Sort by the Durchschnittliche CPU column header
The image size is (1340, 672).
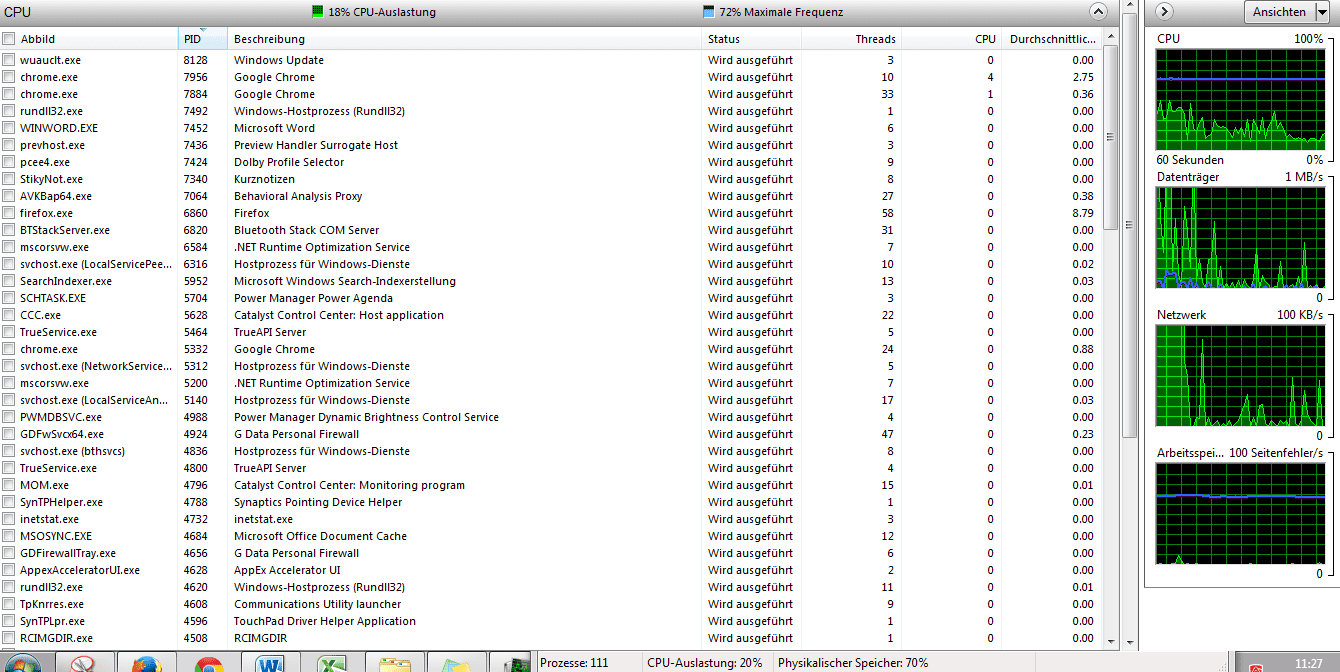click(1051, 39)
